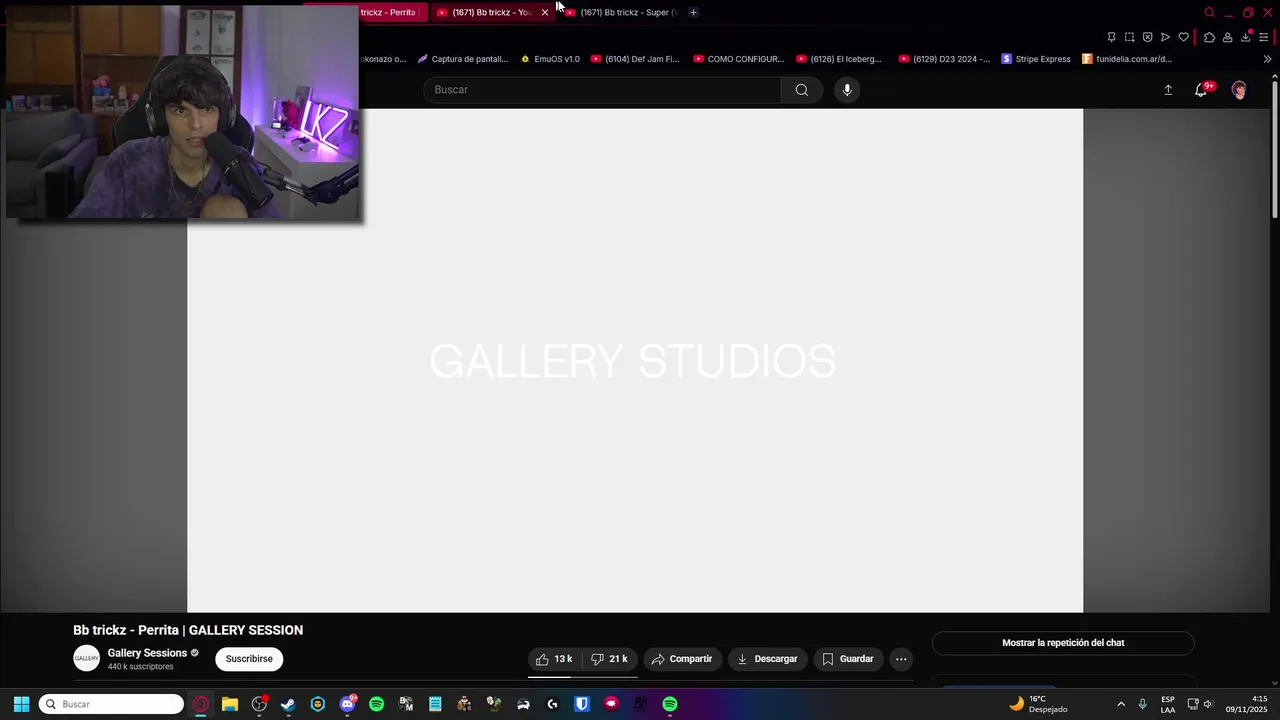
Task: Open Steam from taskbar
Action: 288,704
